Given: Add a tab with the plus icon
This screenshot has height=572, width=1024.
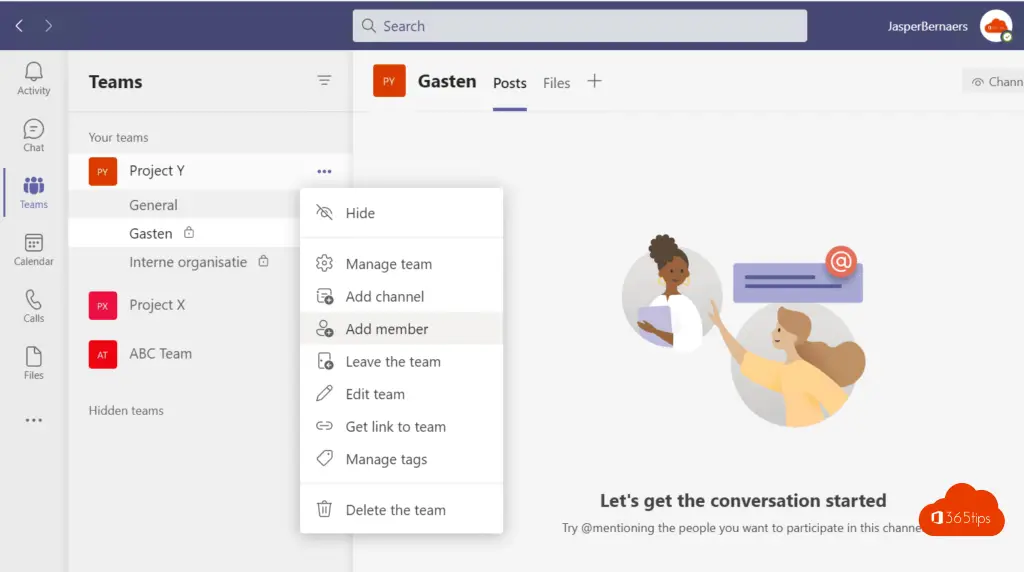Looking at the screenshot, I should tap(594, 82).
